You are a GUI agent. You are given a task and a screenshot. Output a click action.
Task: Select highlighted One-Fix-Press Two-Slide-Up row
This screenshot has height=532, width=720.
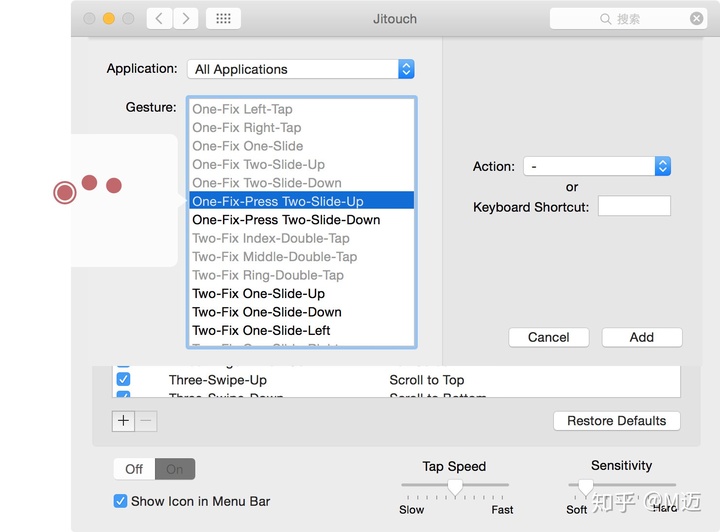click(x=301, y=201)
